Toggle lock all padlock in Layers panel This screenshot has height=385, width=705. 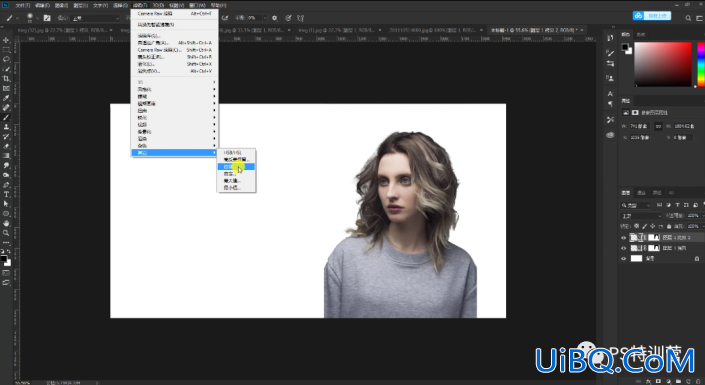pyautogui.click(x=669, y=226)
